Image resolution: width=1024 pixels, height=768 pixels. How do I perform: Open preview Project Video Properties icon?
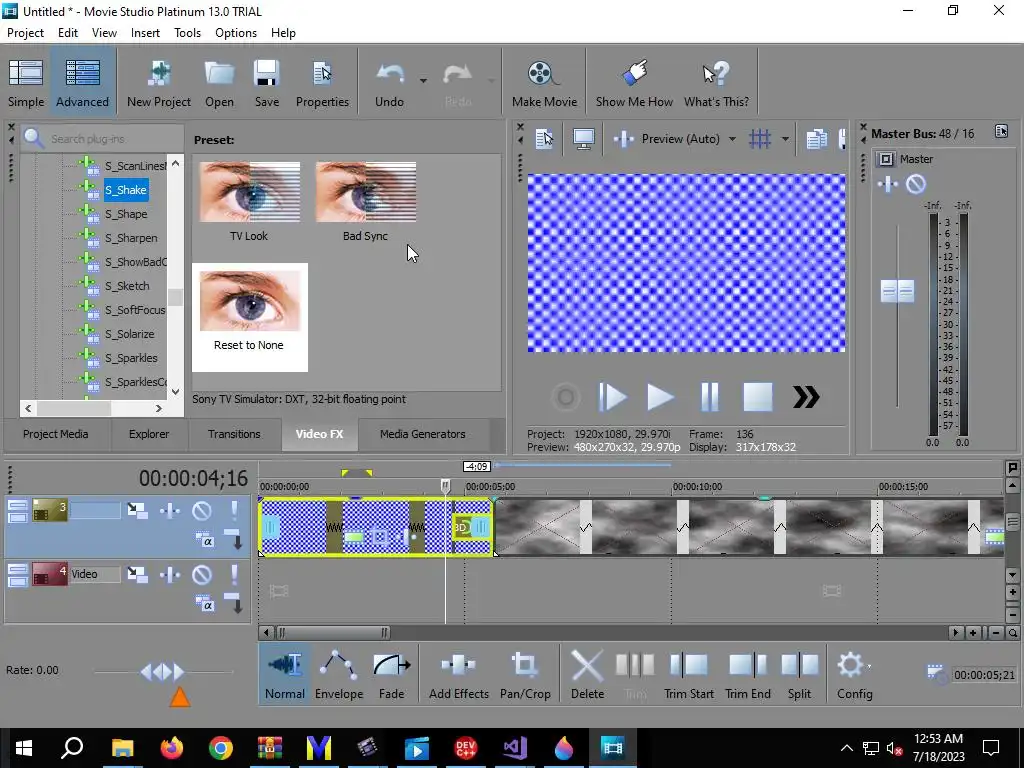click(544, 138)
